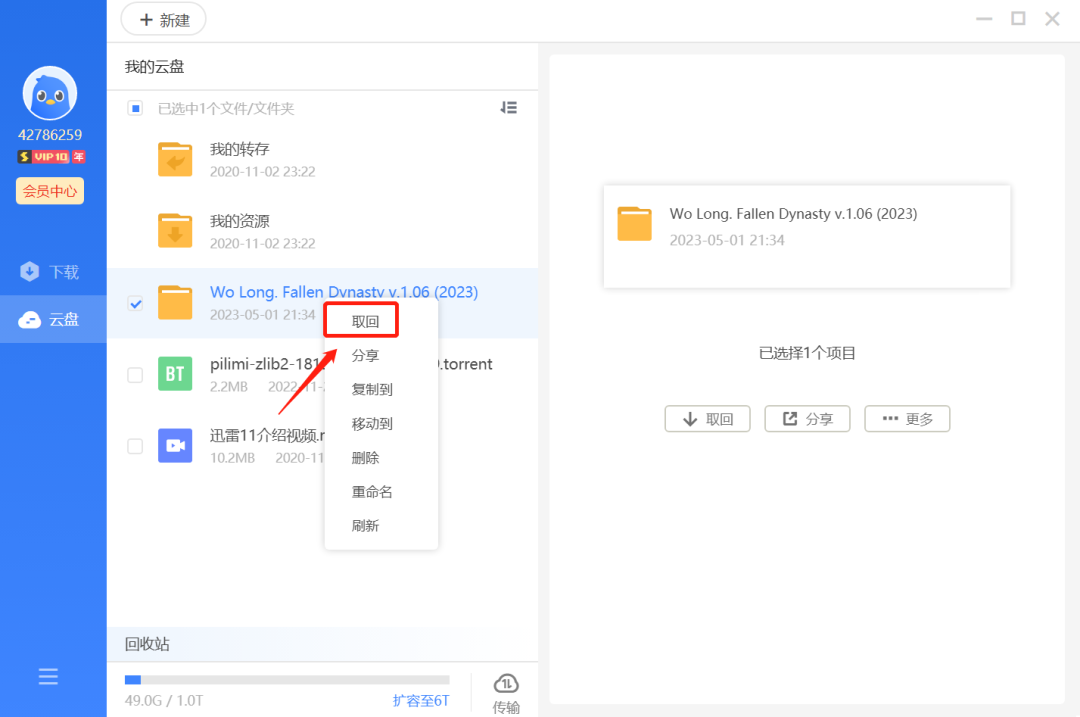Click the 我的云盘 breadcrumb title
The height and width of the screenshot is (717, 1080).
154,67
